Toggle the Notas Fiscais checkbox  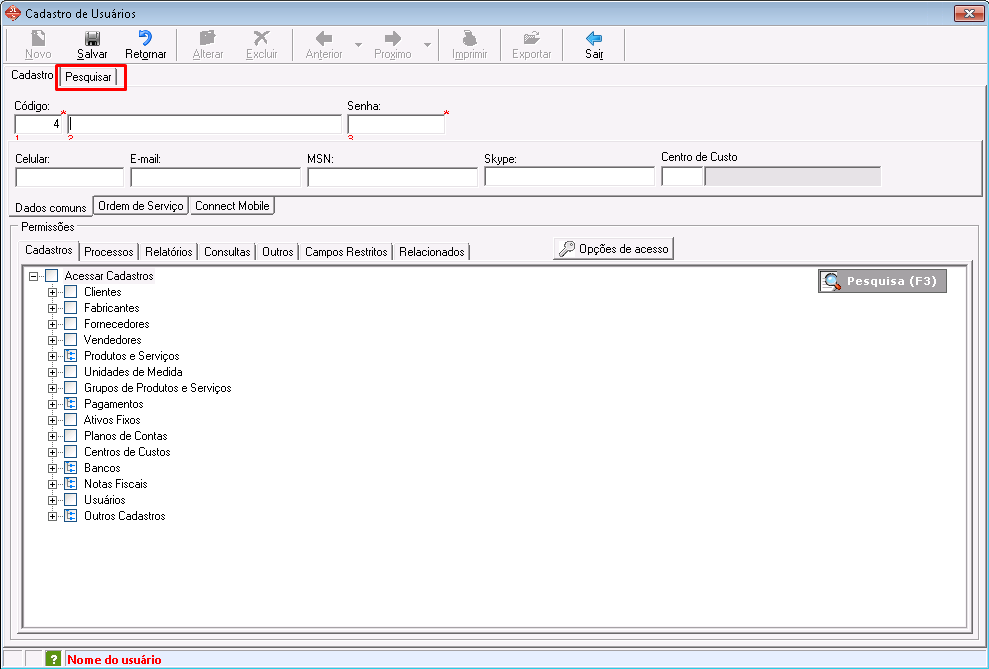[x=71, y=484]
